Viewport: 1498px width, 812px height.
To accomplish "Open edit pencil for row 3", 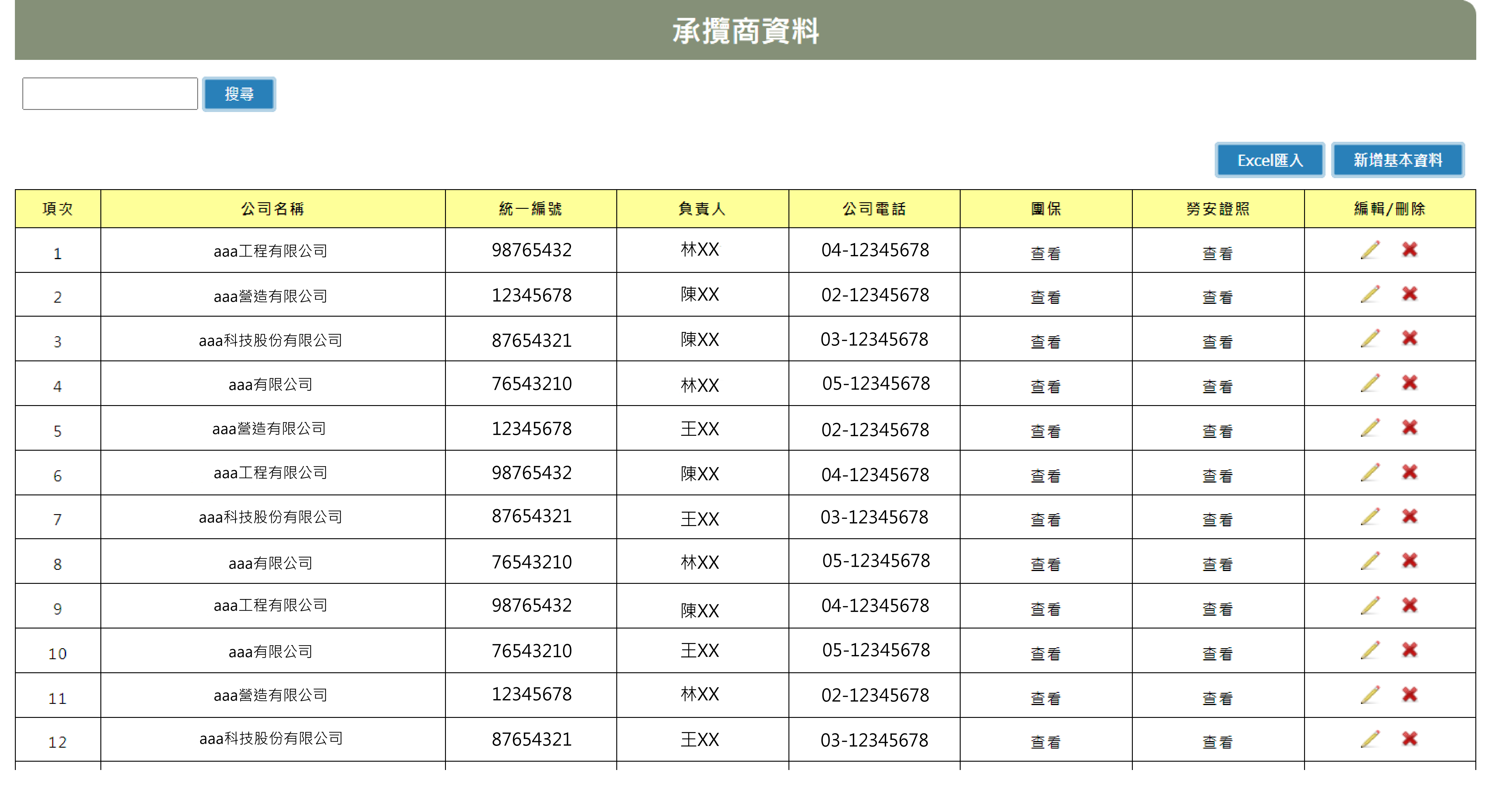I will click(1370, 338).
